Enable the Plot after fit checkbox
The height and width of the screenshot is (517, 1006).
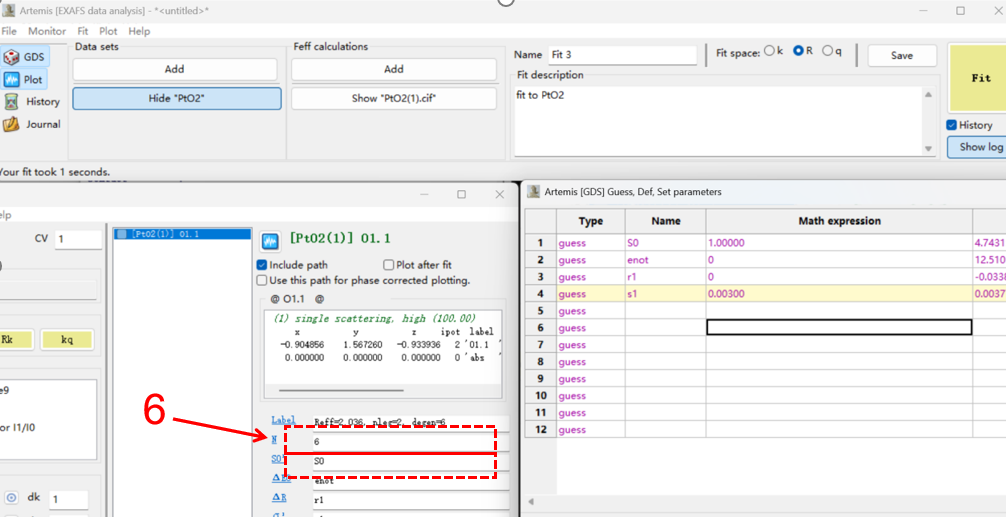[388, 265]
